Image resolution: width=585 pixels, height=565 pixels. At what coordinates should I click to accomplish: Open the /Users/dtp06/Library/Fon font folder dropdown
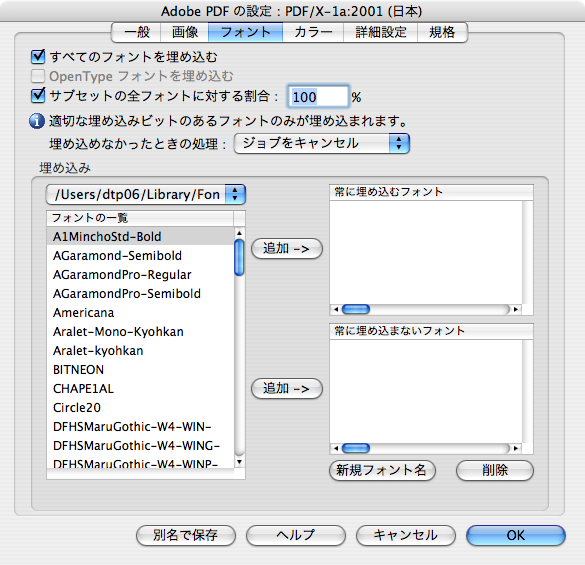click(146, 194)
